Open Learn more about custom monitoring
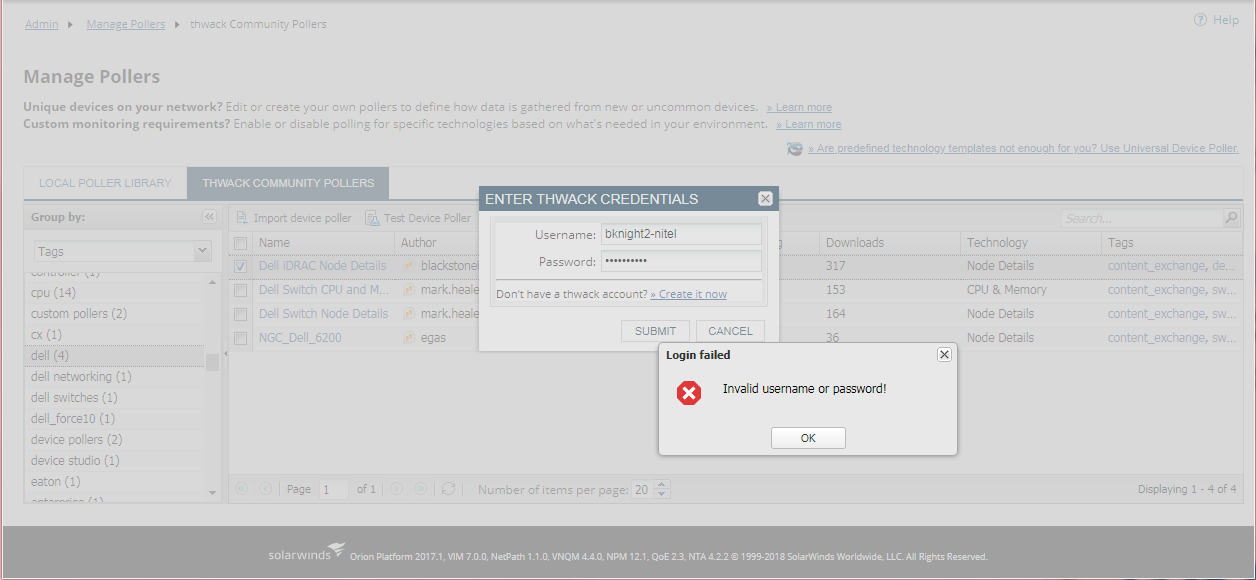This screenshot has height=580, width=1256. point(808,124)
